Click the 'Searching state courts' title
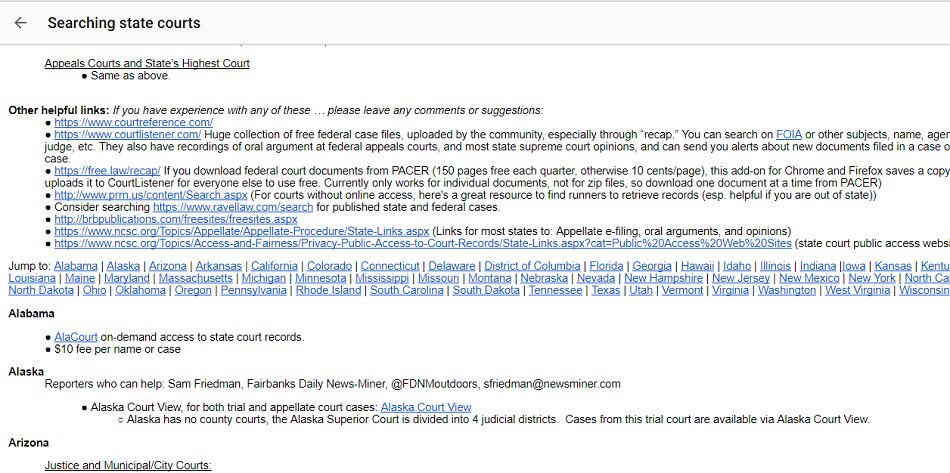Screen dimensions: 950x473 tap(124, 23)
